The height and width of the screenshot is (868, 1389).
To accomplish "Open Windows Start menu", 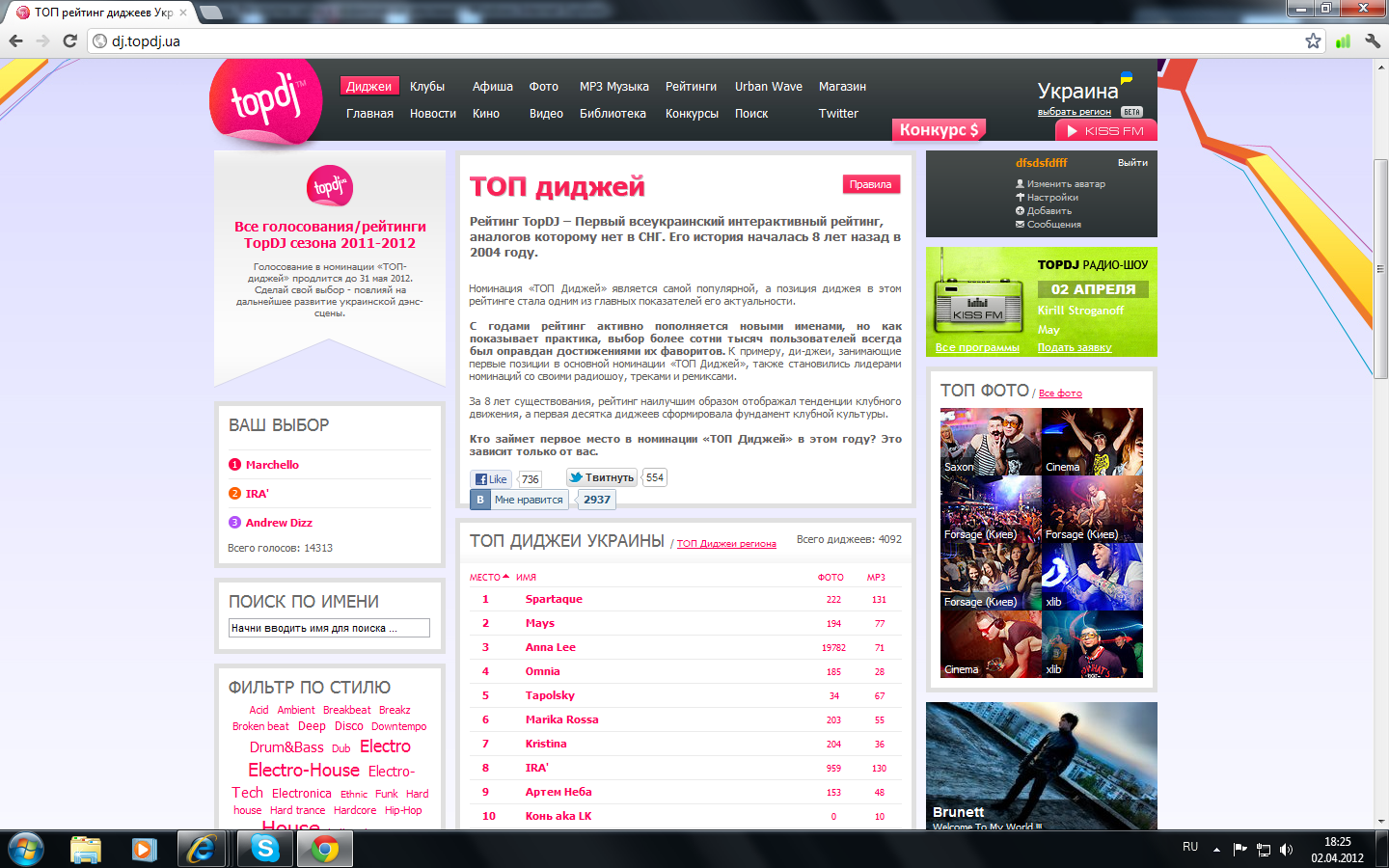I will point(26,849).
